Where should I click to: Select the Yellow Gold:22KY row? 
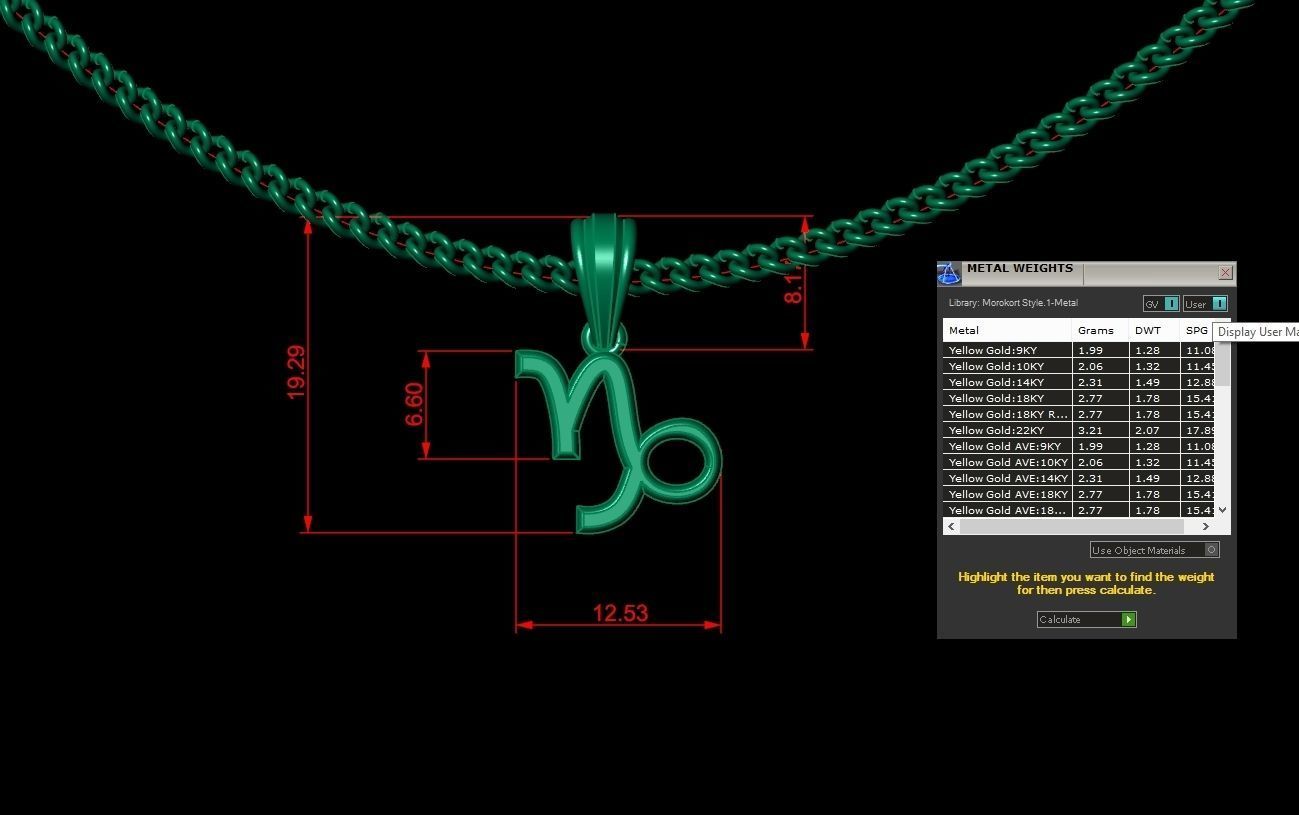(x=1080, y=431)
